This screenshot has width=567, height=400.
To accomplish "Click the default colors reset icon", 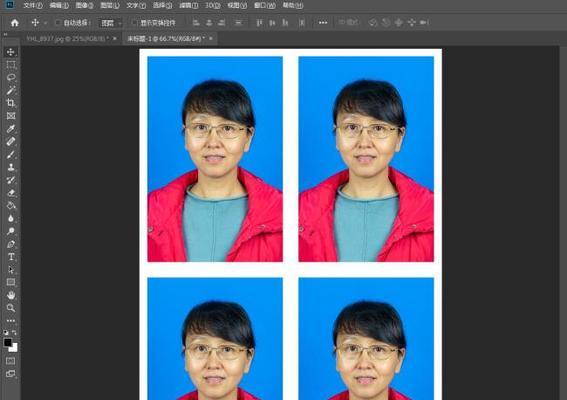I will click(6, 332).
